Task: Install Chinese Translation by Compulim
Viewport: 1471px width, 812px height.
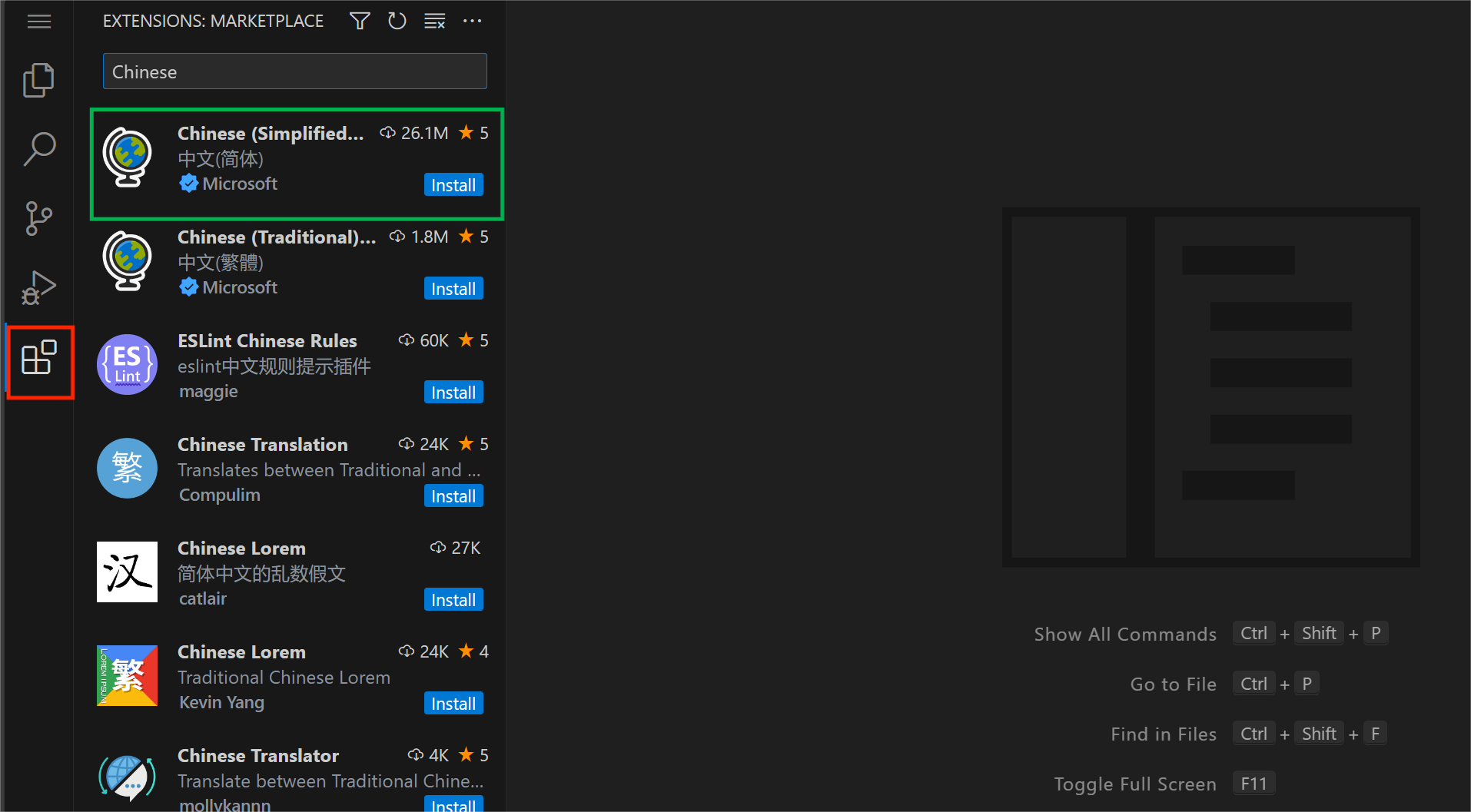Action: pyautogui.click(x=453, y=496)
